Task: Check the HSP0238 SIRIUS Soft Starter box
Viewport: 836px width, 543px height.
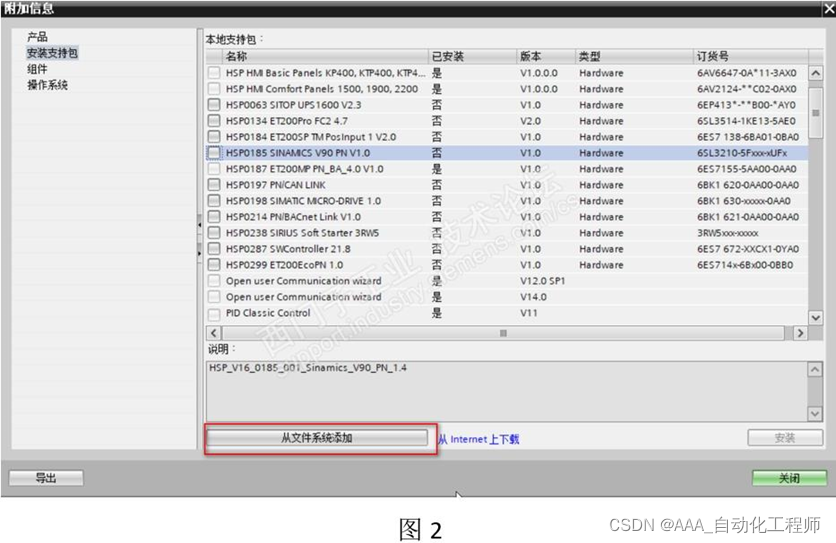Action: [214, 233]
